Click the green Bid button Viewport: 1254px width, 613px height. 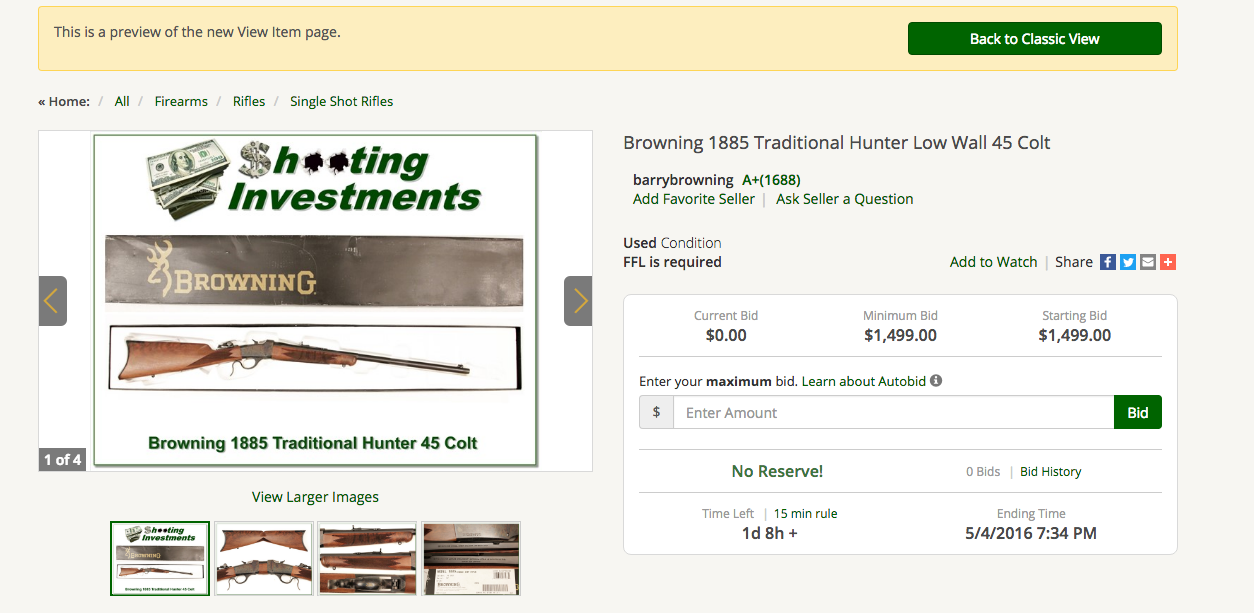tap(1138, 412)
